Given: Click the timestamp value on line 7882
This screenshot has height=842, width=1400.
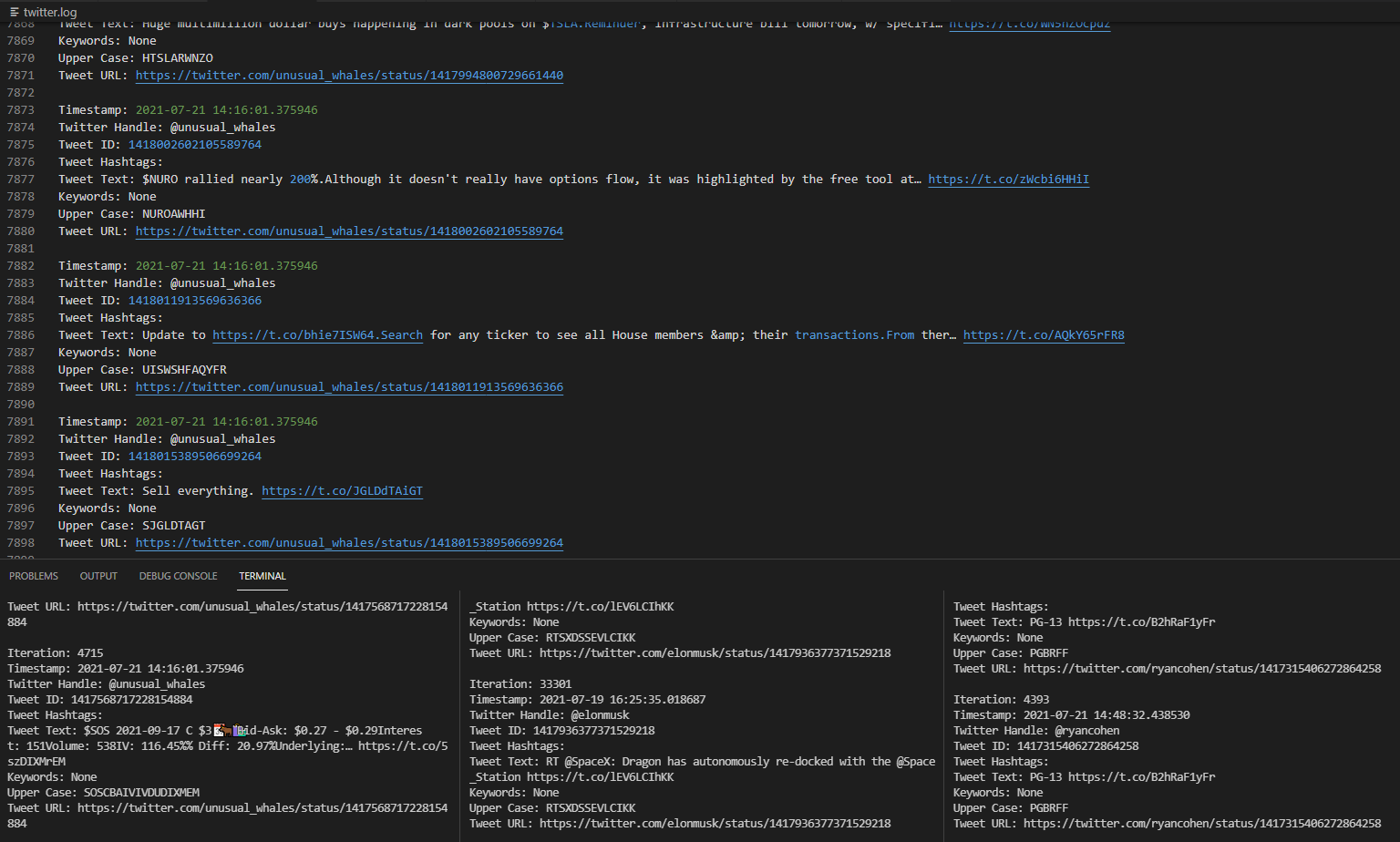Looking at the screenshot, I should [x=227, y=266].
